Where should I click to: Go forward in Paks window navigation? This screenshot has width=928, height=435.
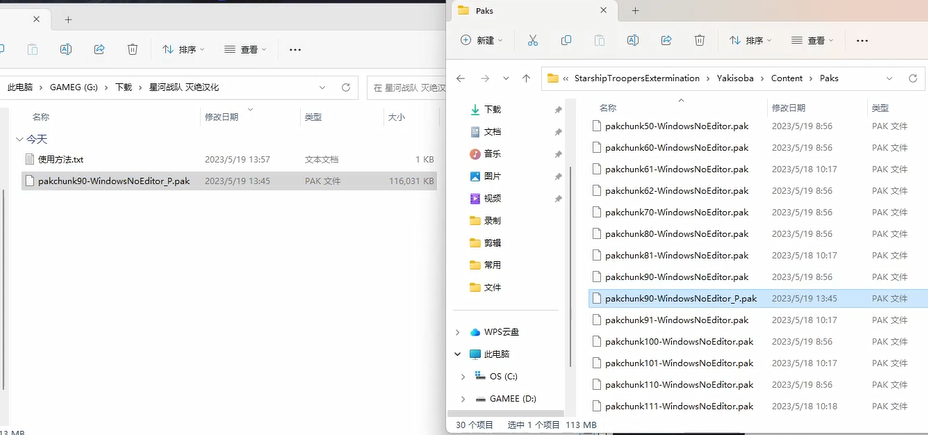click(485, 78)
